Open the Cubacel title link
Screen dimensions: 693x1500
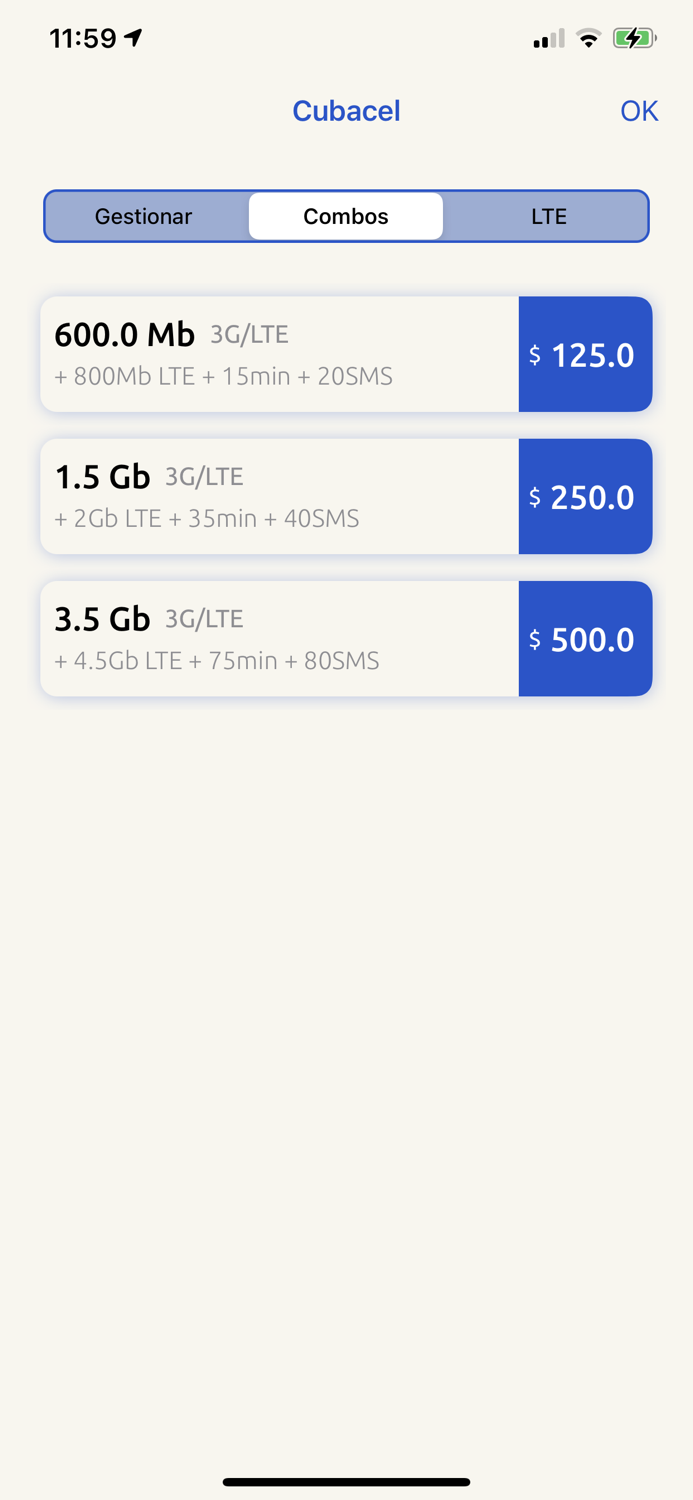[346, 111]
